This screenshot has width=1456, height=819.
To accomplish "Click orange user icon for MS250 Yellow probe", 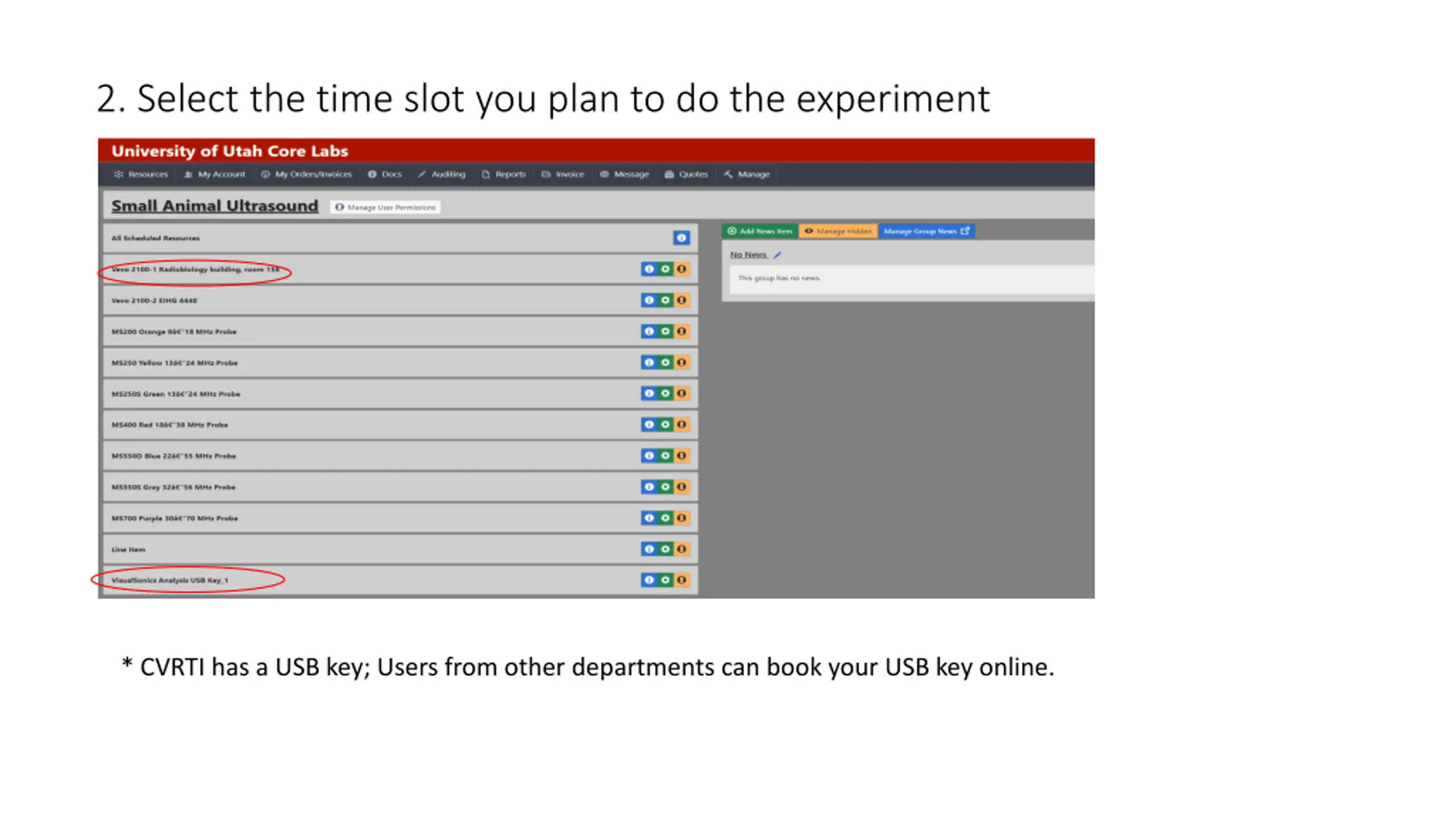I will (681, 362).
